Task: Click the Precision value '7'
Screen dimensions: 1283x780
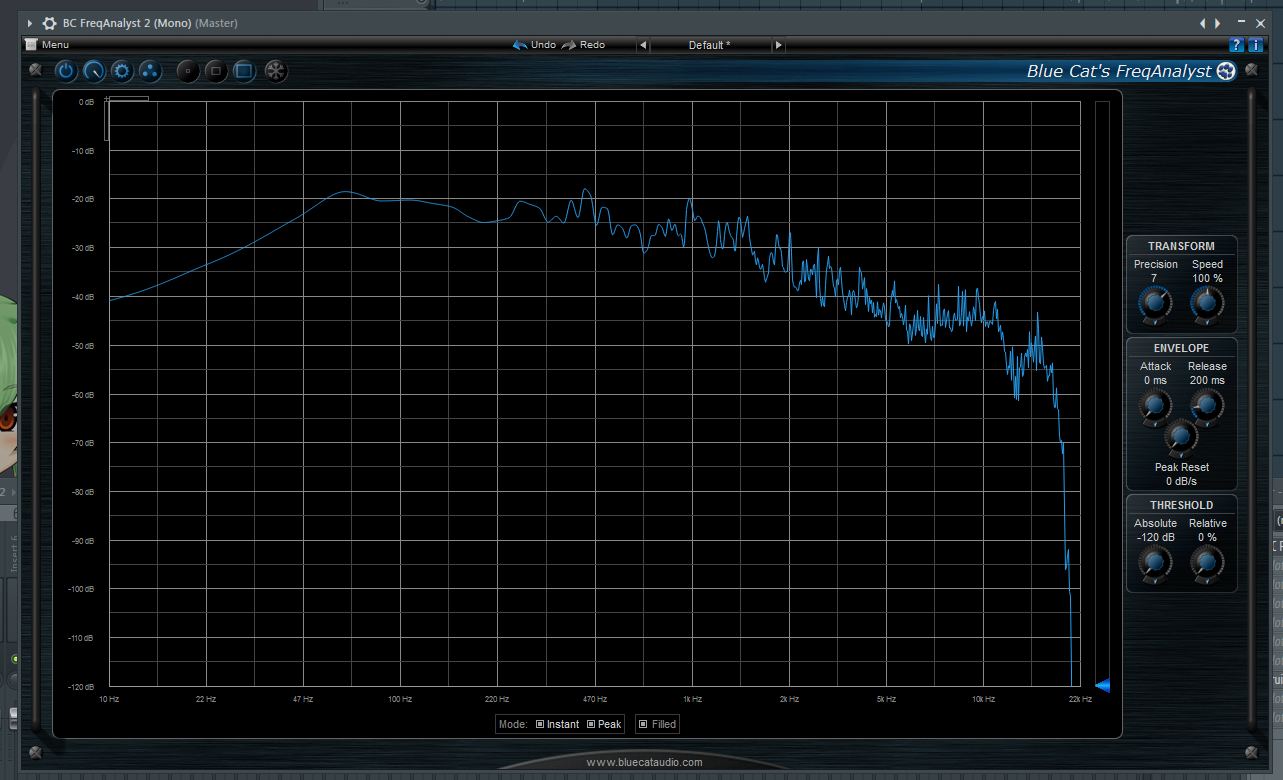Action: click(x=1154, y=278)
